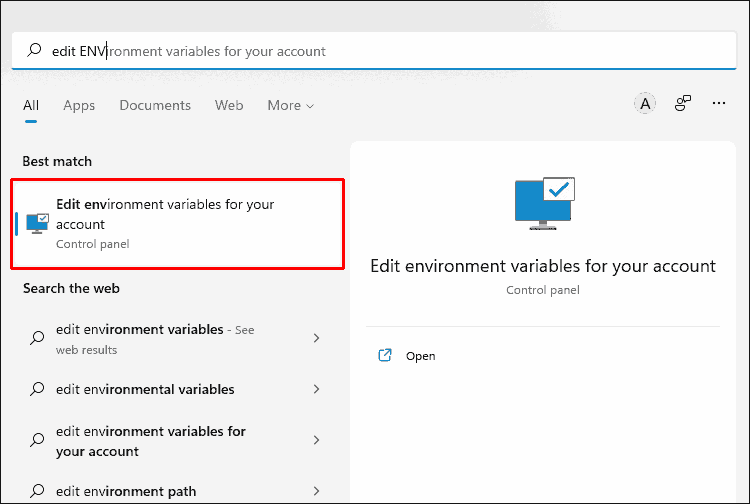Click the magnifier icon in search box
Image resolution: width=750 pixels, height=504 pixels.
(35, 50)
